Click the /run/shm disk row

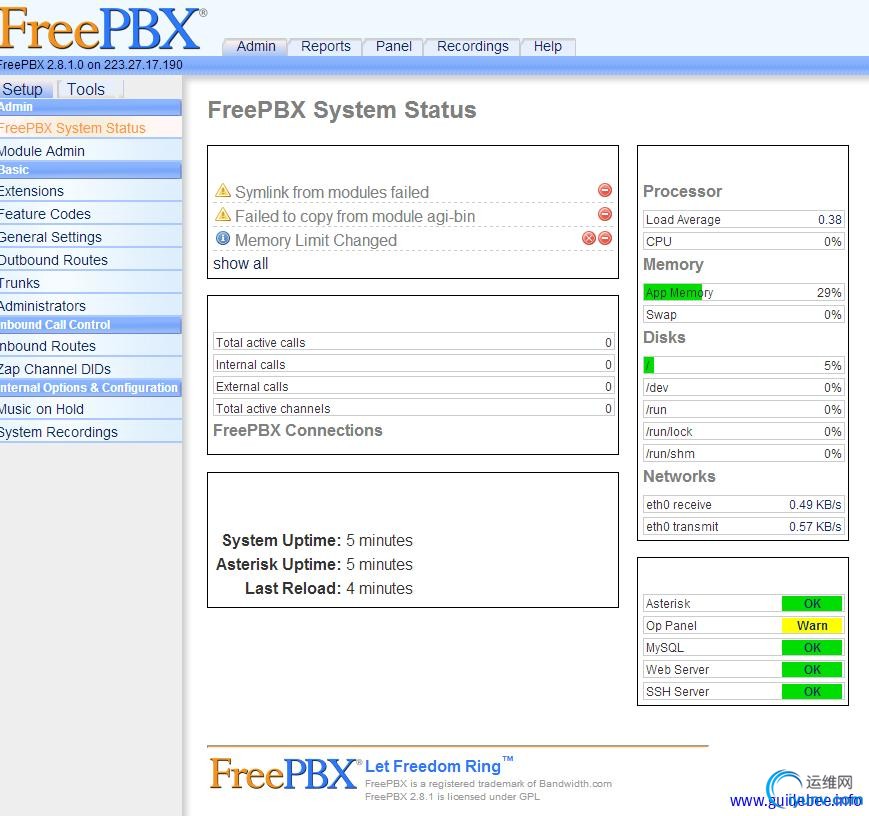[x=744, y=453]
